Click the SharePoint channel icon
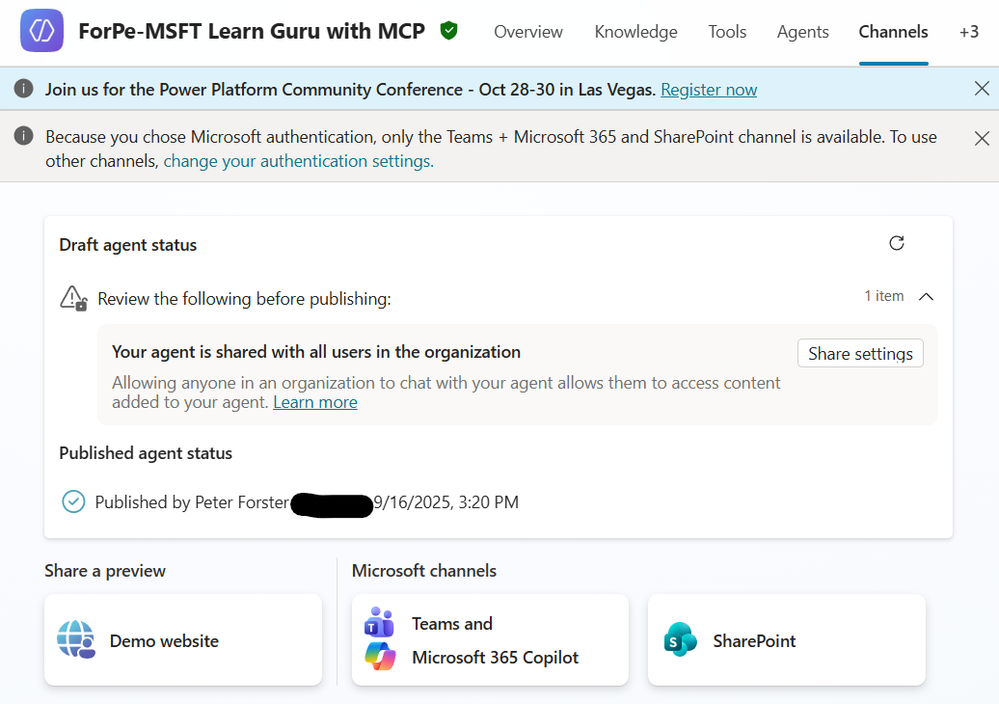The height and width of the screenshot is (704, 999). coord(680,640)
